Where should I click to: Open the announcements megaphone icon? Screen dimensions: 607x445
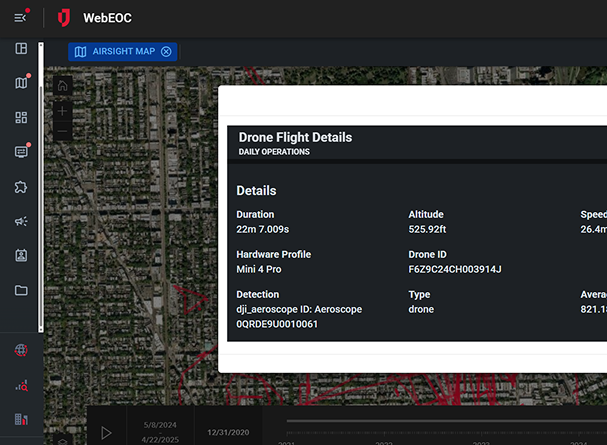point(21,221)
